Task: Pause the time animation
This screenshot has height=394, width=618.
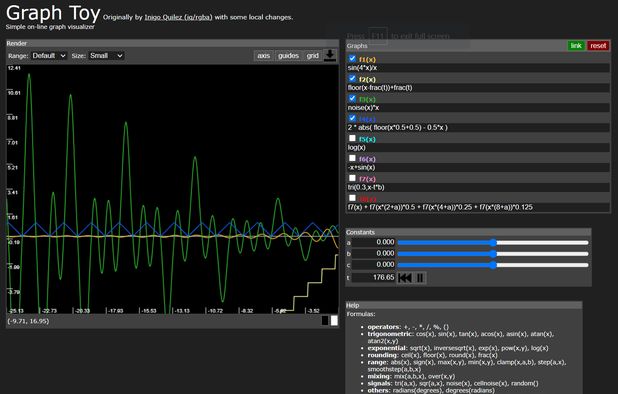Action: [x=420, y=278]
